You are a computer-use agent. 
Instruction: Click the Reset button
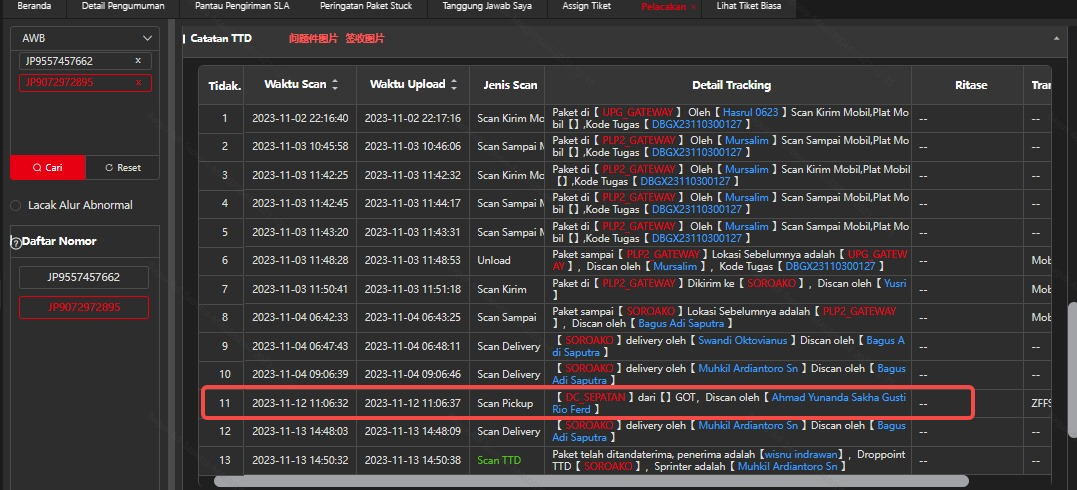tap(123, 168)
